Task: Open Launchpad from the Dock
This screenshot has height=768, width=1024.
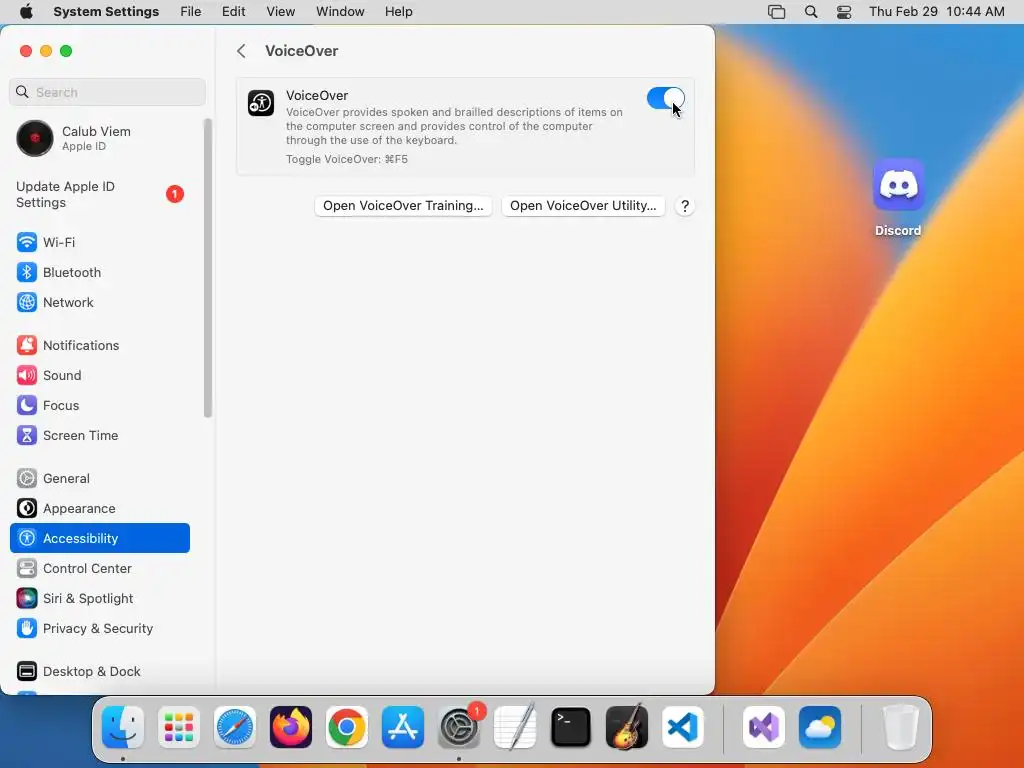Action: (x=179, y=727)
